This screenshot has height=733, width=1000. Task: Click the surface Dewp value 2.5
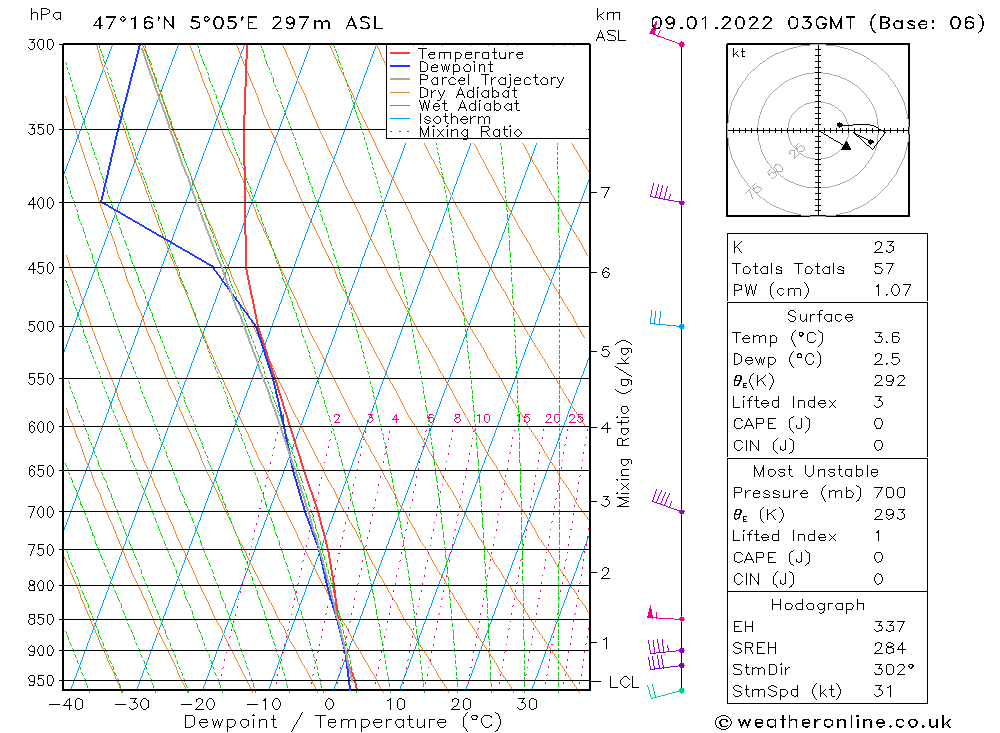point(887,359)
